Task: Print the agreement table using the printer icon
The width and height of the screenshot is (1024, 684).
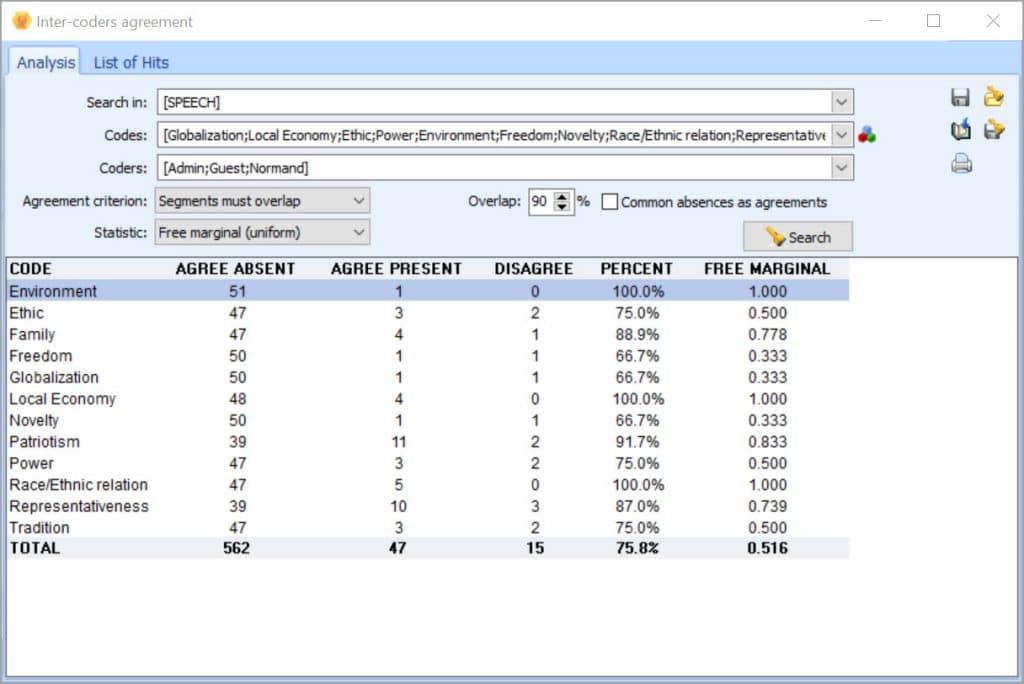Action: tap(960, 163)
